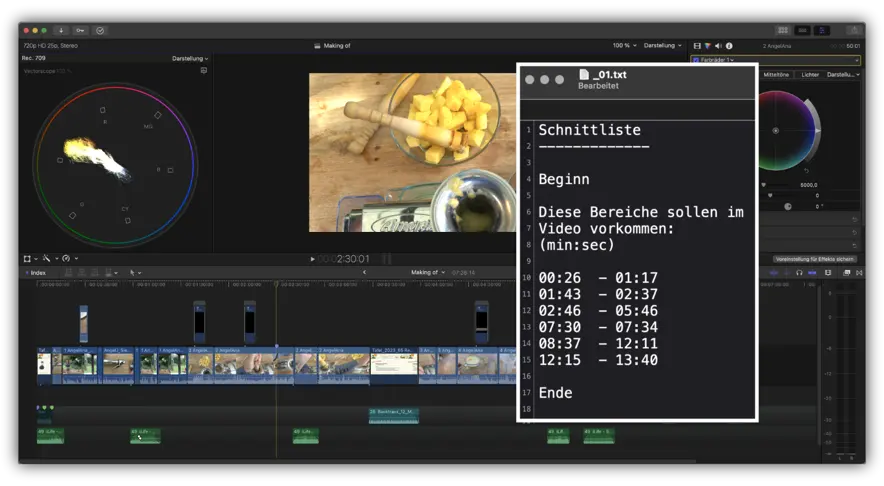Click the Schnittliste heading in the text window

[589, 130]
